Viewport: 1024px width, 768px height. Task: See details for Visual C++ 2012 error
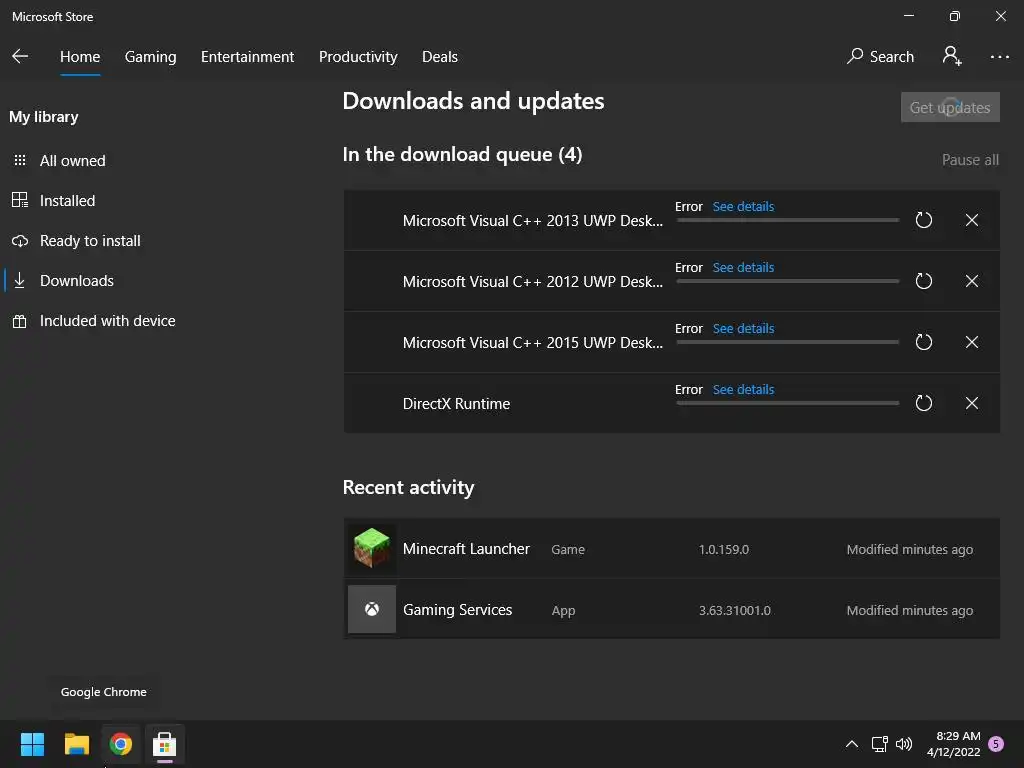[x=743, y=267]
